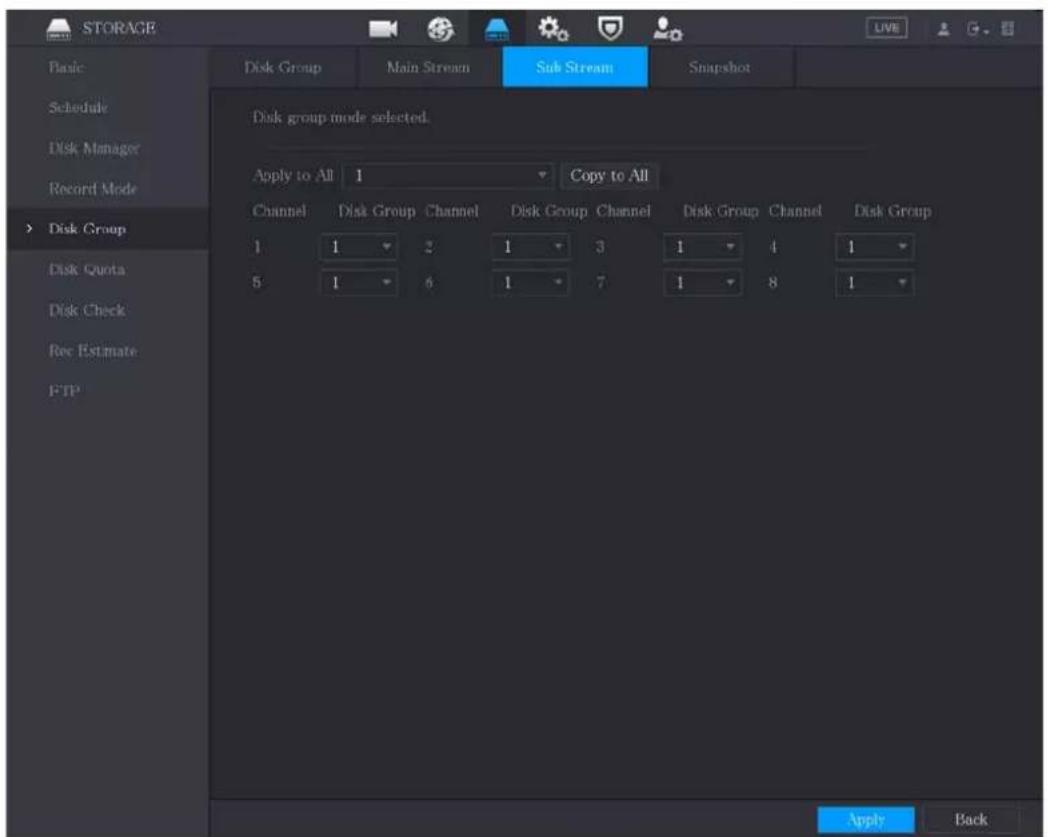Open Record Mode in the sidebar
Image resolution: width=1048 pixels, height=837 pixels.
pyautogui.click(x=93, y=189)
